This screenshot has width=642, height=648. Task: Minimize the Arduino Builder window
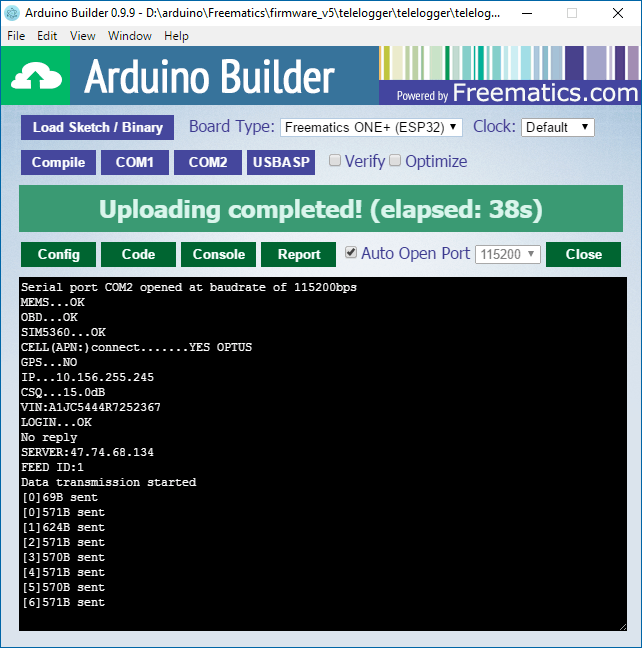click(x=527, y=13)
